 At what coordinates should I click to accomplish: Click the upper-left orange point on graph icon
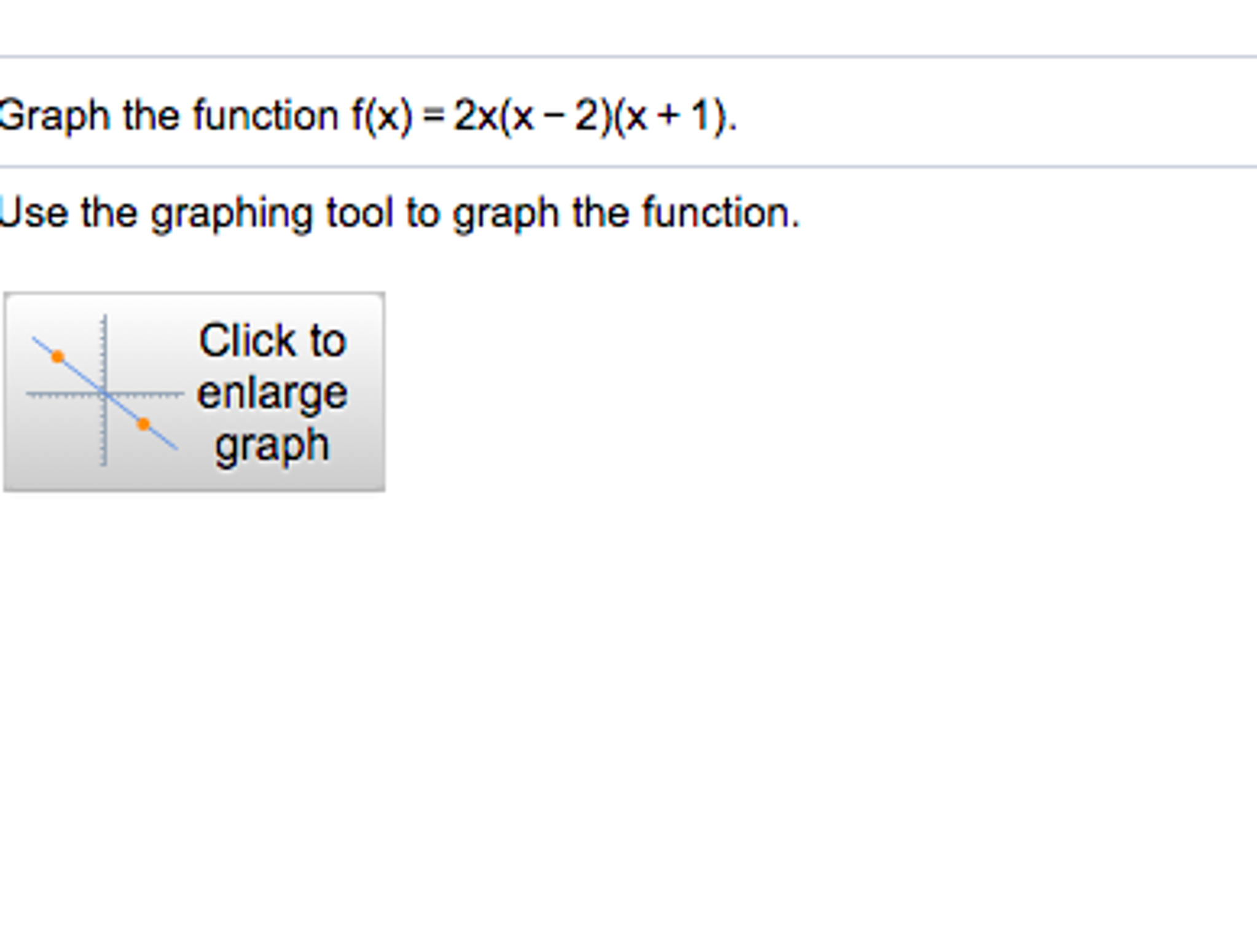(x=58, y=356)
